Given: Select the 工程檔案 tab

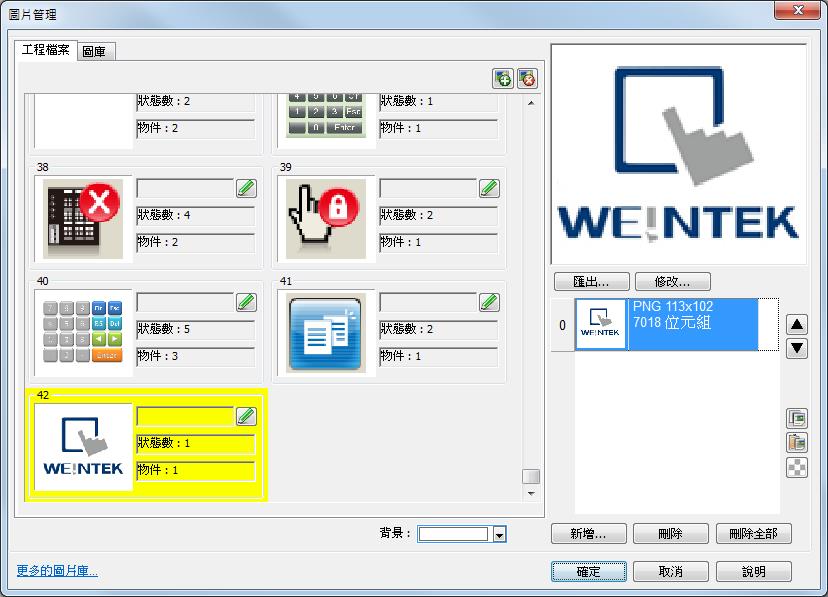Looking at the screenshot, I should tap(46, 50).
